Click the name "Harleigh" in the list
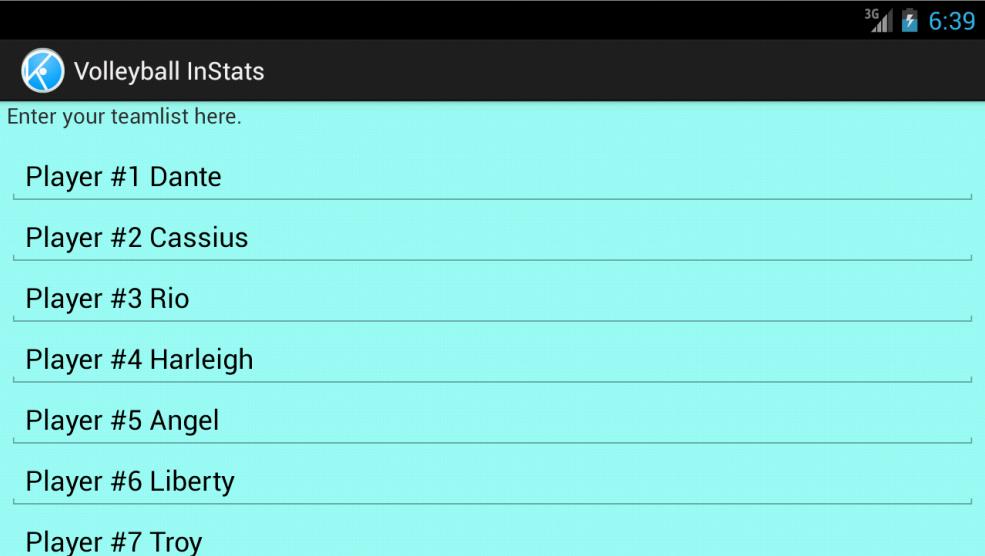 coord(201,360)
